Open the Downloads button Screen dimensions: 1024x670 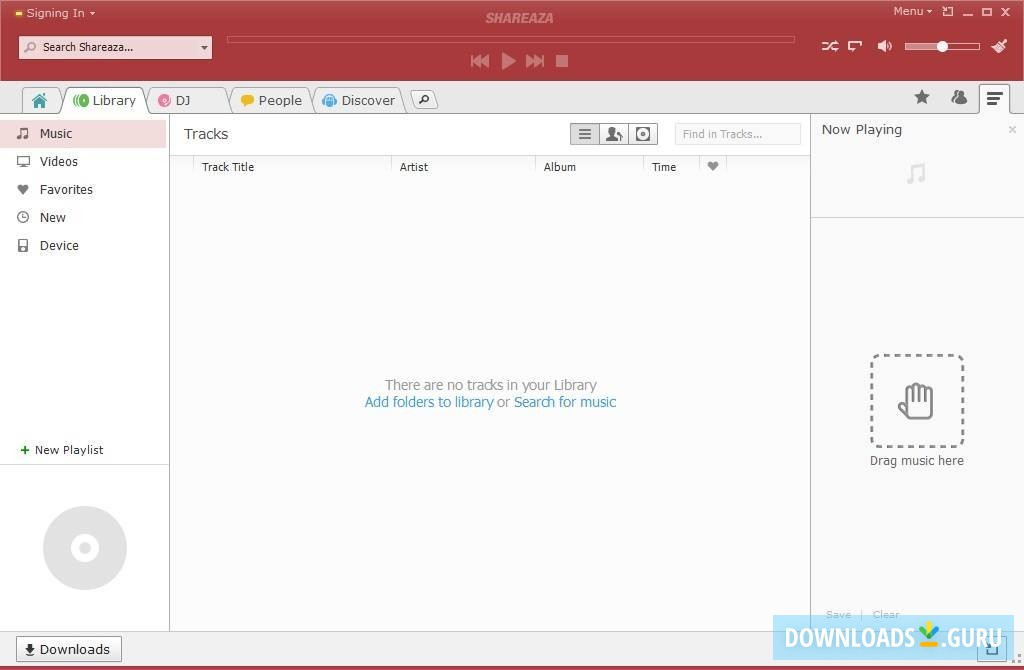[x=69, y=649]
